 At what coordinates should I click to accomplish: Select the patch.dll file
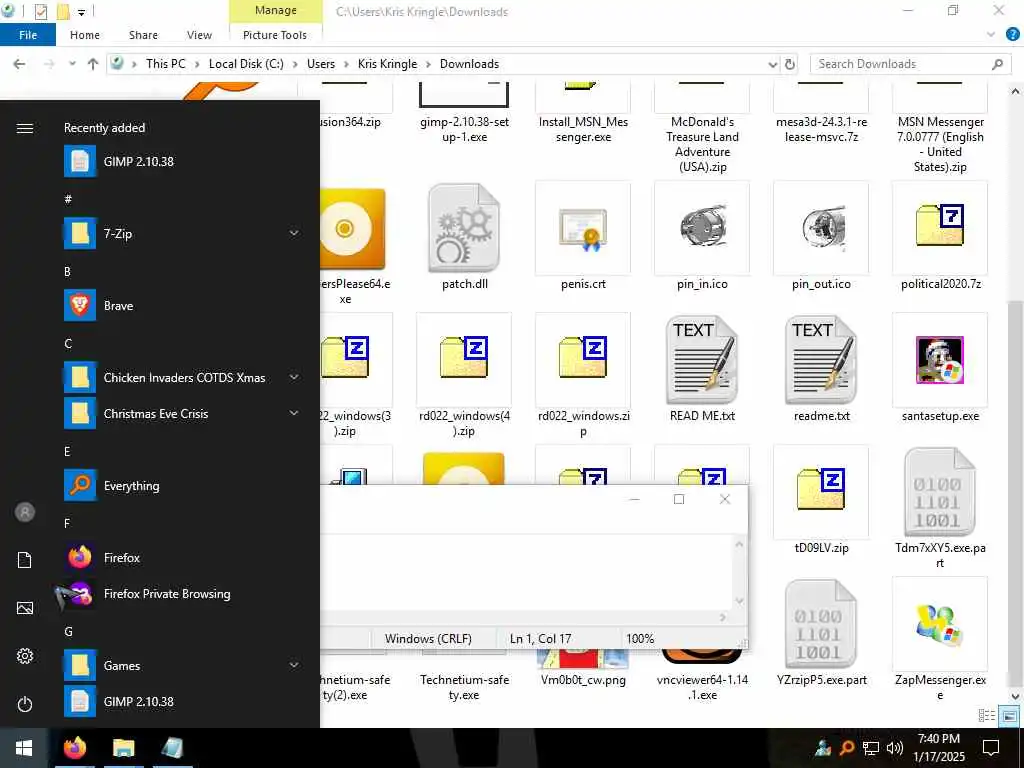[x=464, y=237]
